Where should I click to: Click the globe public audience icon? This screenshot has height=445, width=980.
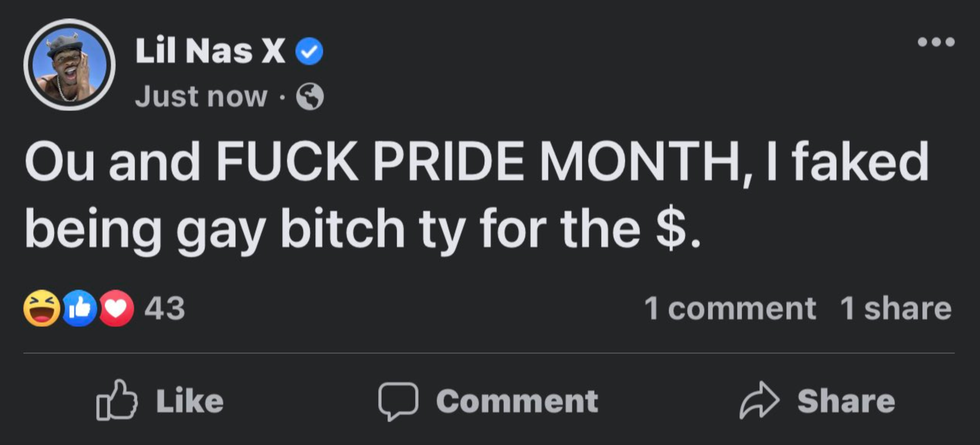[x=311, y=97]
